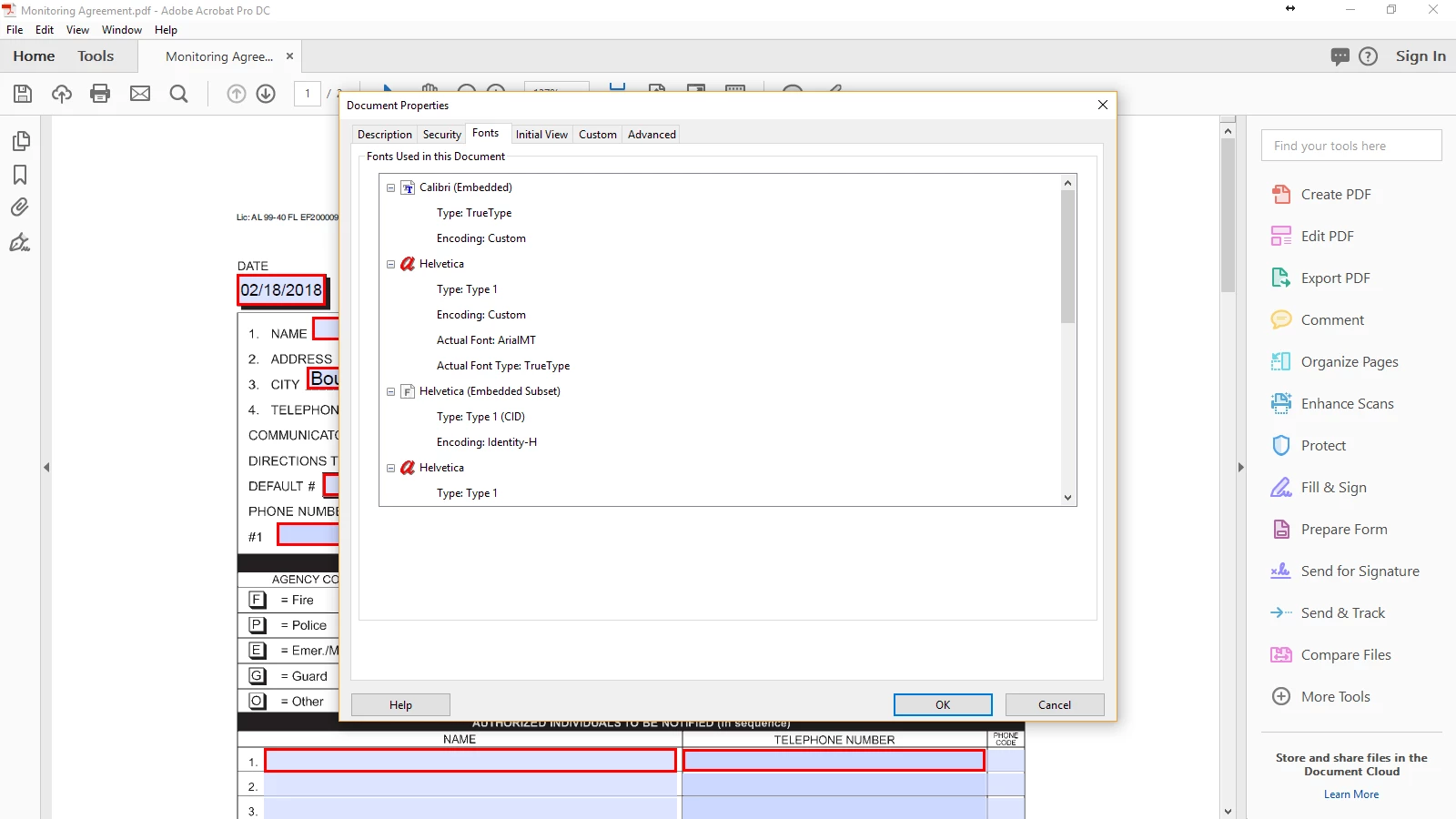
Task: Follow the Learn More link
Action: (1351, 794)
